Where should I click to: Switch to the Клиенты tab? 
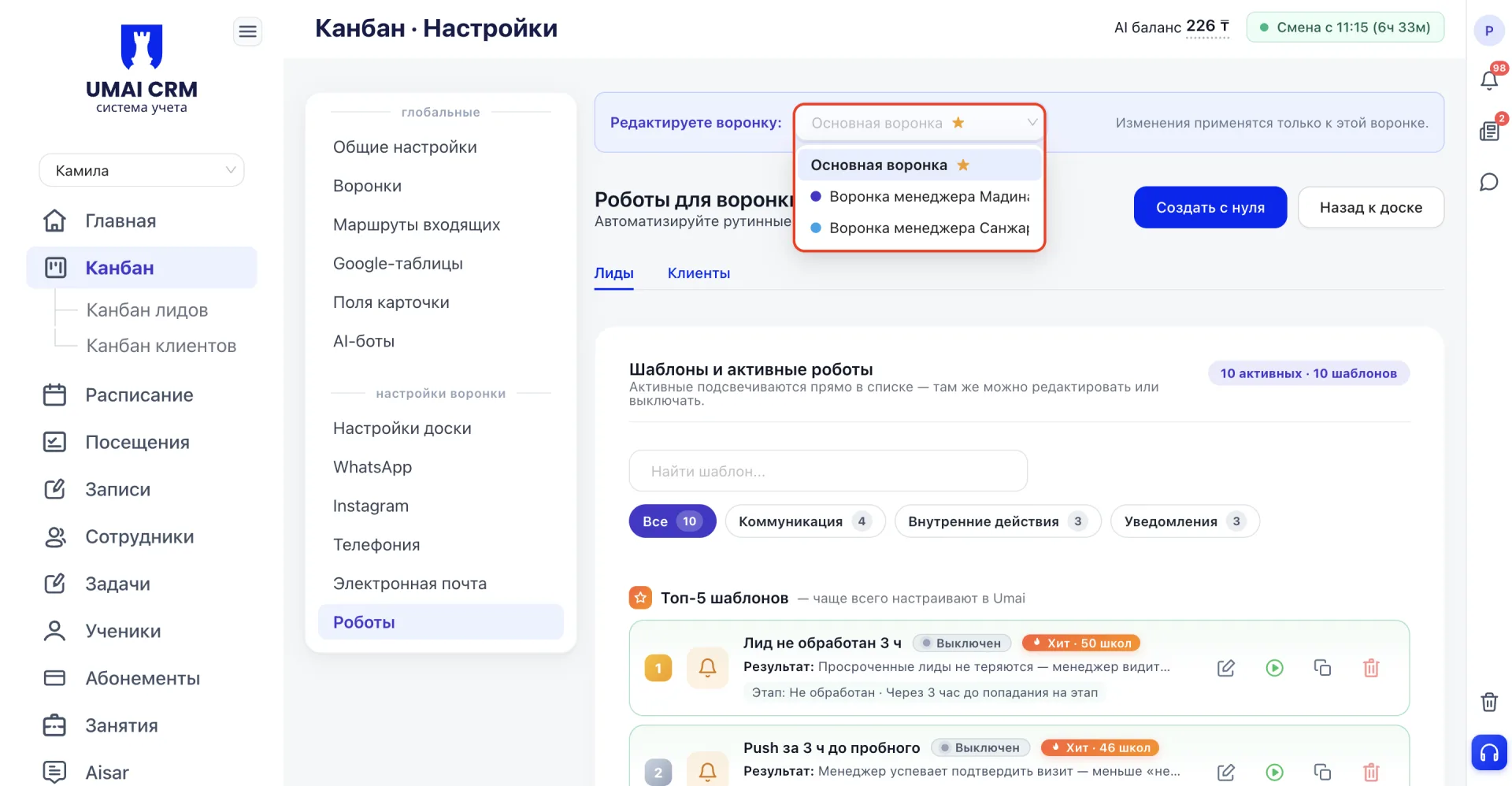pos(699,273)
